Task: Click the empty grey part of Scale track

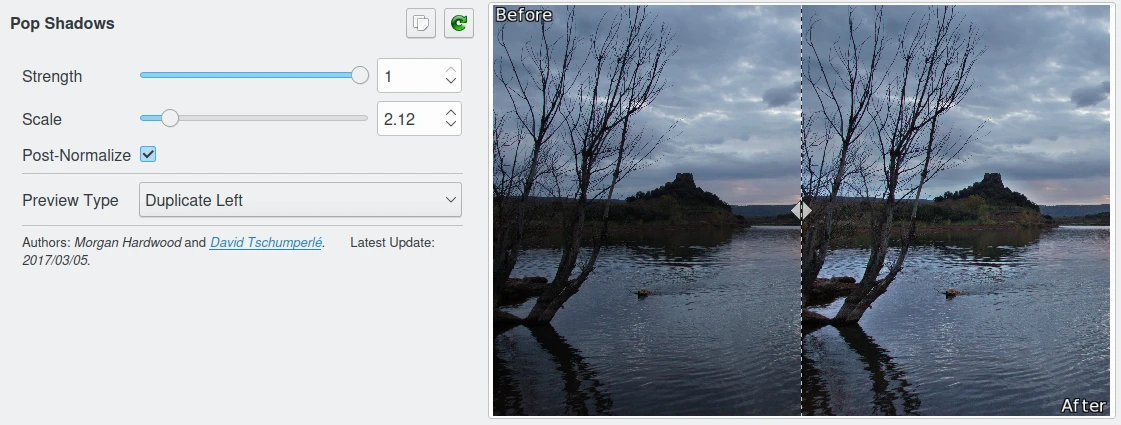Action: click(x=270, y=118)
